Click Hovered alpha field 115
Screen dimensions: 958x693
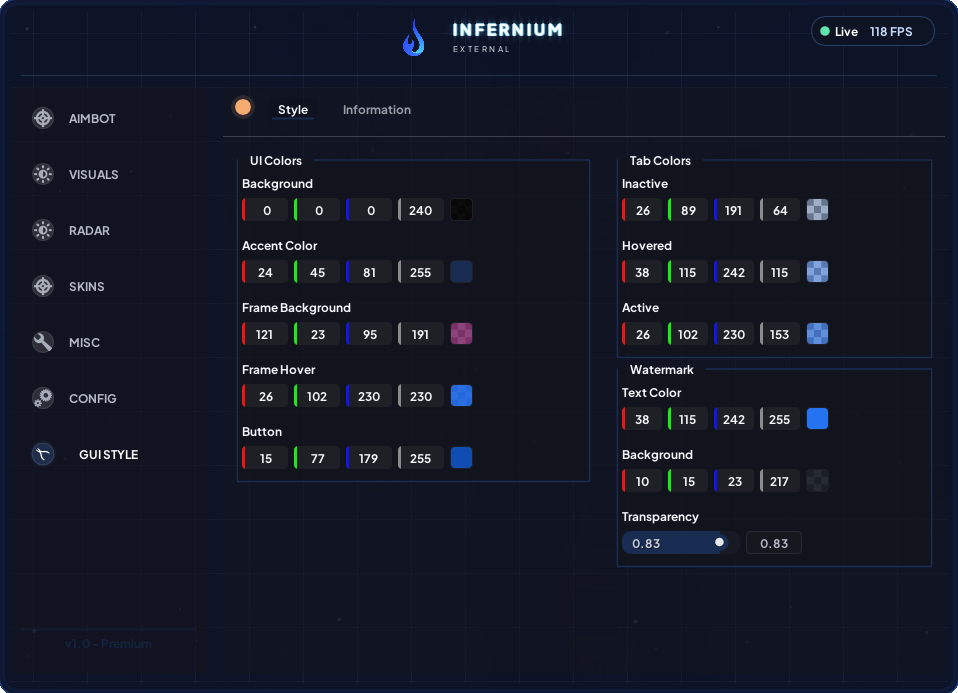(780, 273)
